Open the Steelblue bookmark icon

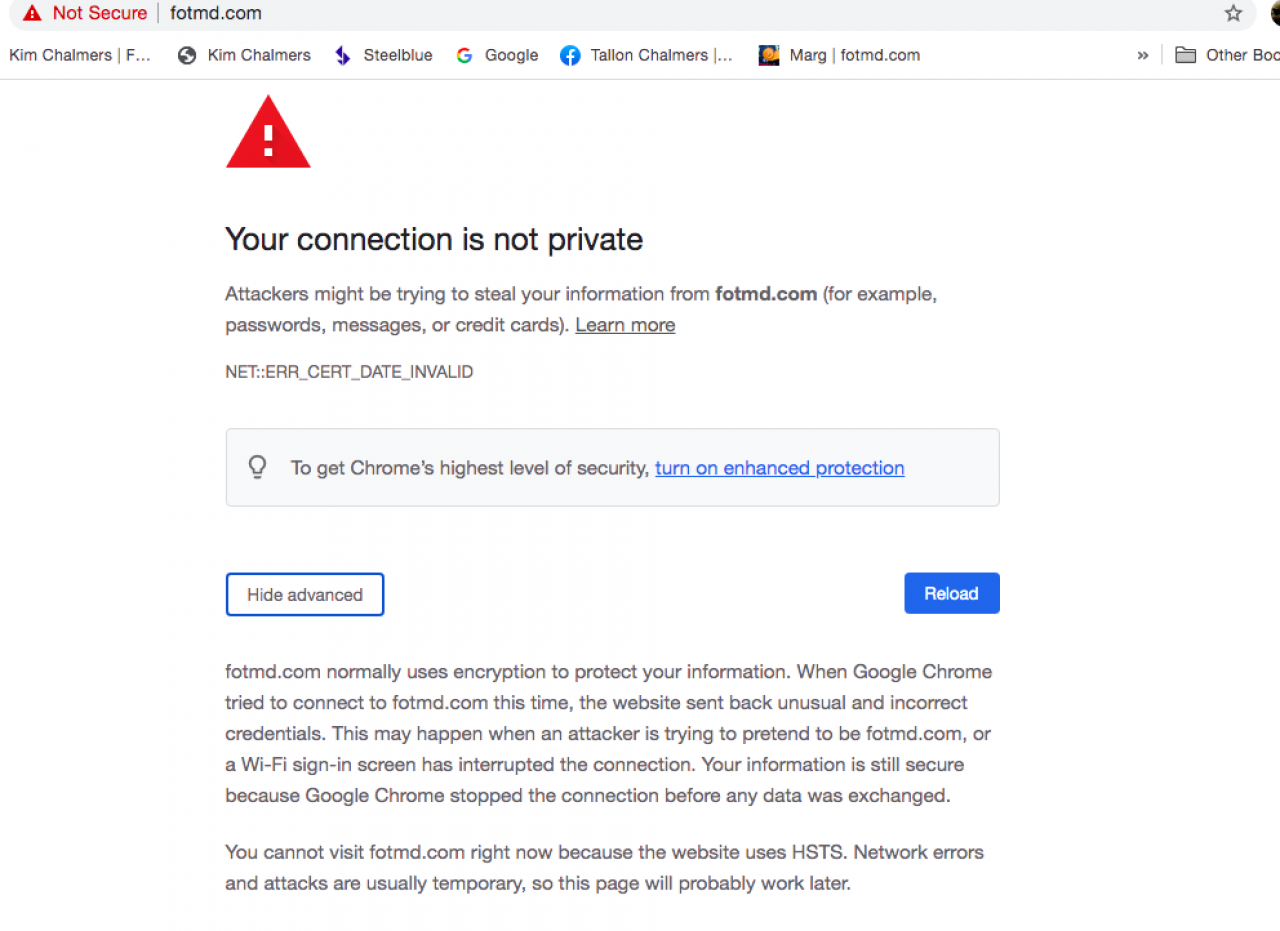[x=343, y=56]
